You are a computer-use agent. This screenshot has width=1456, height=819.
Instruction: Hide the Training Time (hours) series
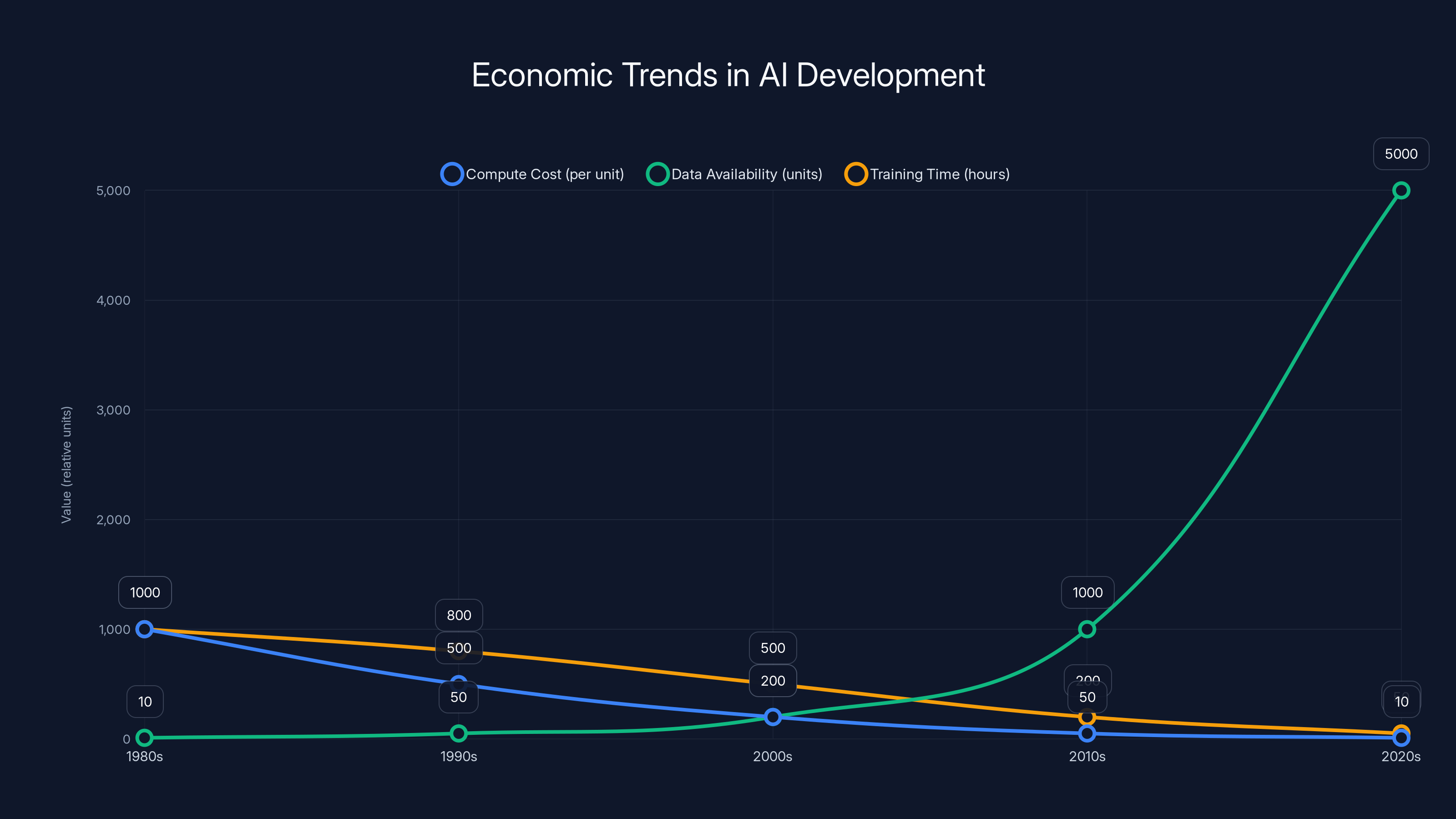click(940, 174)
